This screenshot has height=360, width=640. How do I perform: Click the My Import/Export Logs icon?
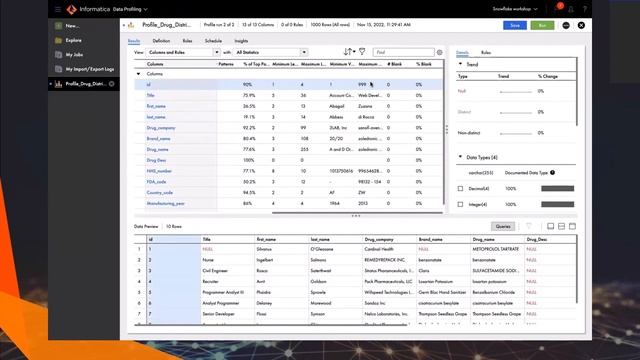pyautogui.click(x=58, y=69)
